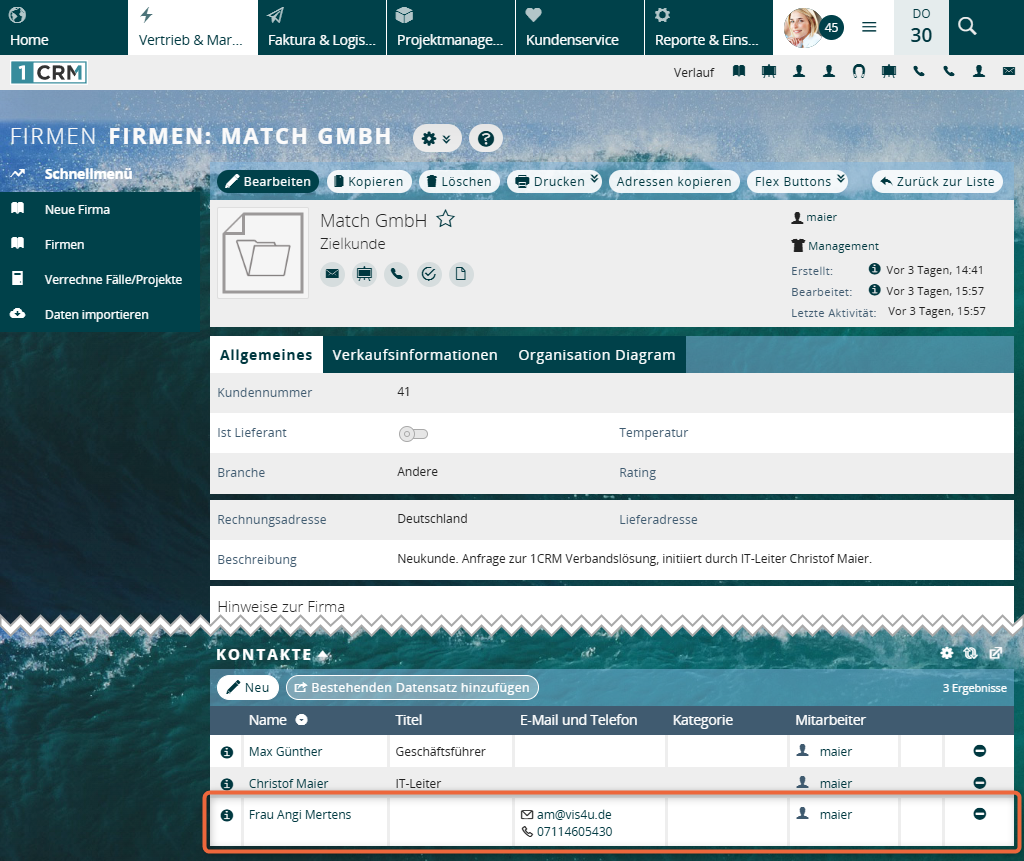Screen dimensions: 1024x861
Task: Create a new contact with the Neu button
Action: coord(248,687)
